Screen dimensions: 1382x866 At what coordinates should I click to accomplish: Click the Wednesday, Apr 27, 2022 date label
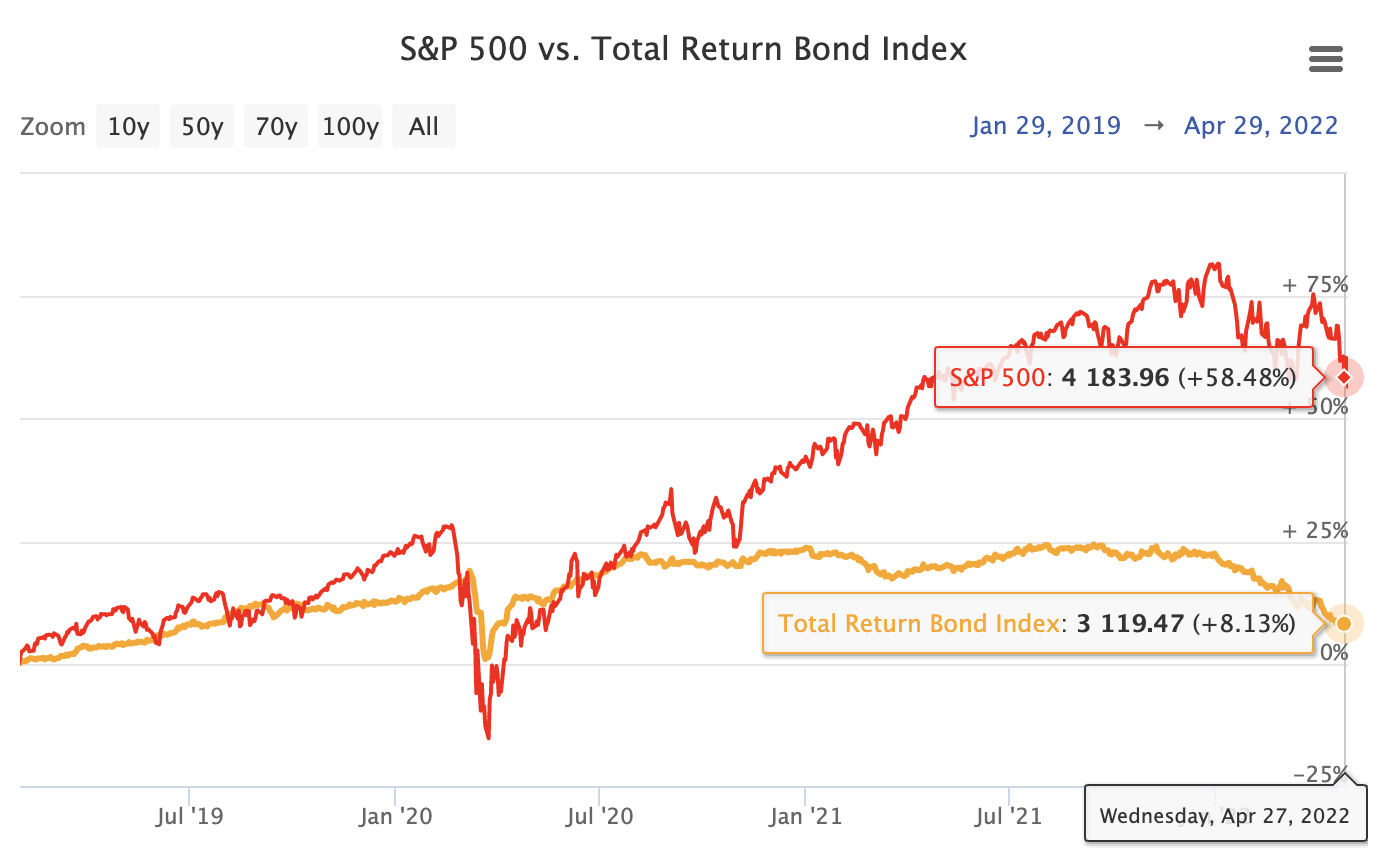(1224, 815)
